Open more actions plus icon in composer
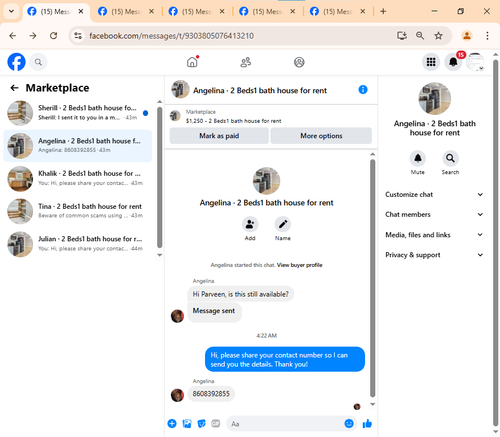Viewport: 500px width, 437px height. [172, 424]
